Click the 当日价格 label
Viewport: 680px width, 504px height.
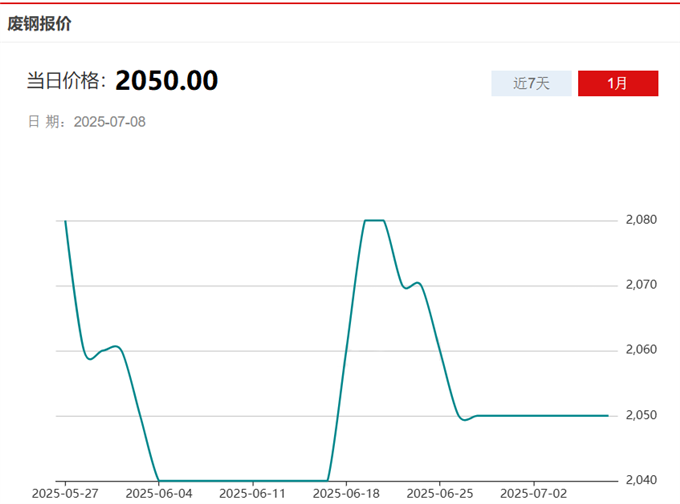[66, 82]
